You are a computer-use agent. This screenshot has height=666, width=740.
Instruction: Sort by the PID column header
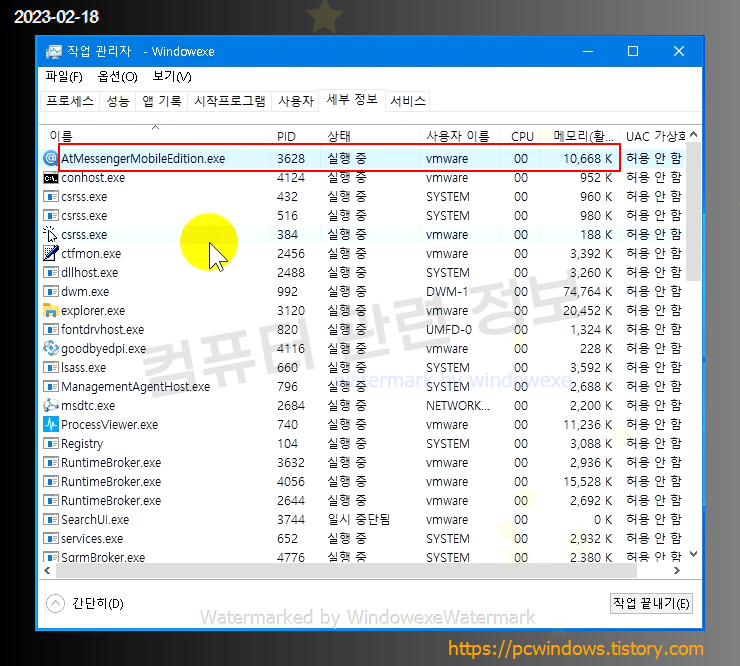pos(295,136)
